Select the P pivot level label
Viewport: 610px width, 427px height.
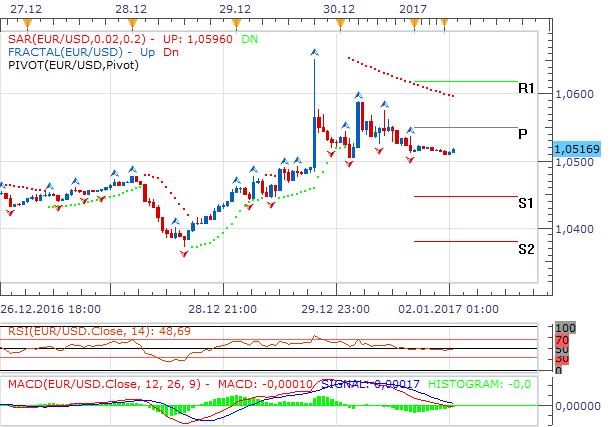(522, 134)
